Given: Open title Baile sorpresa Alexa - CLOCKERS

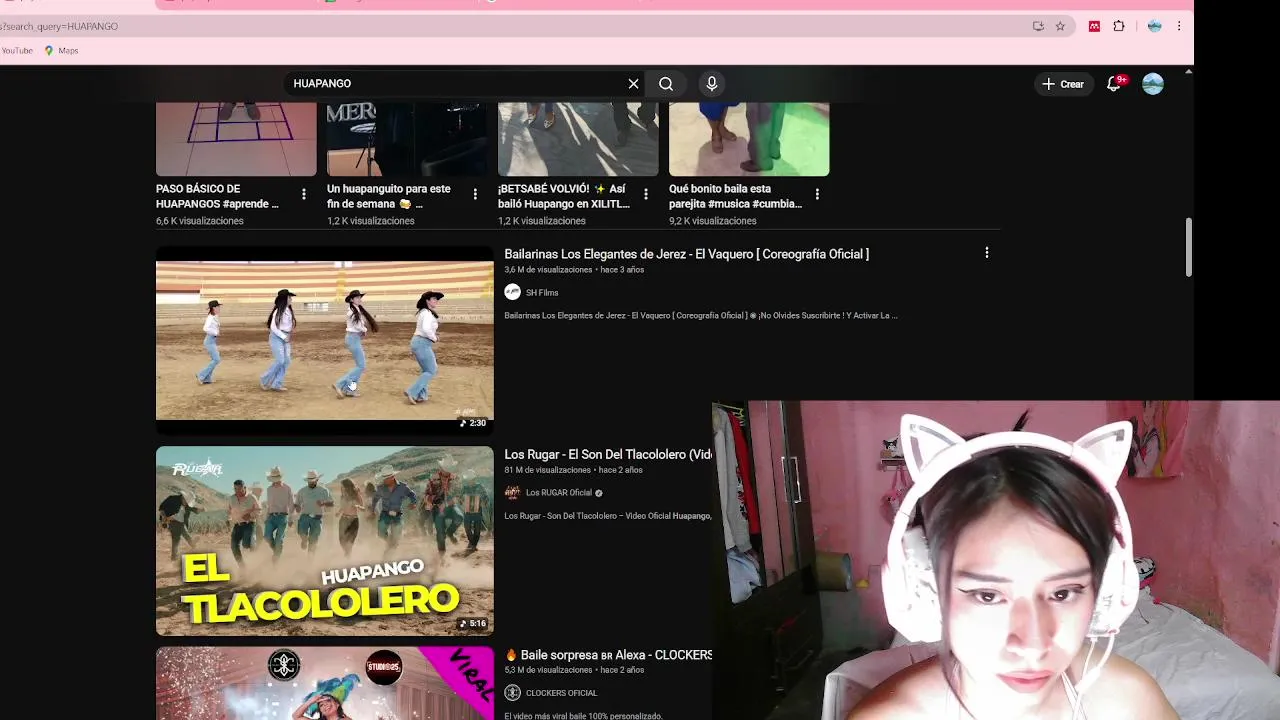Looking at the screenshot, I should click(608, 655).
